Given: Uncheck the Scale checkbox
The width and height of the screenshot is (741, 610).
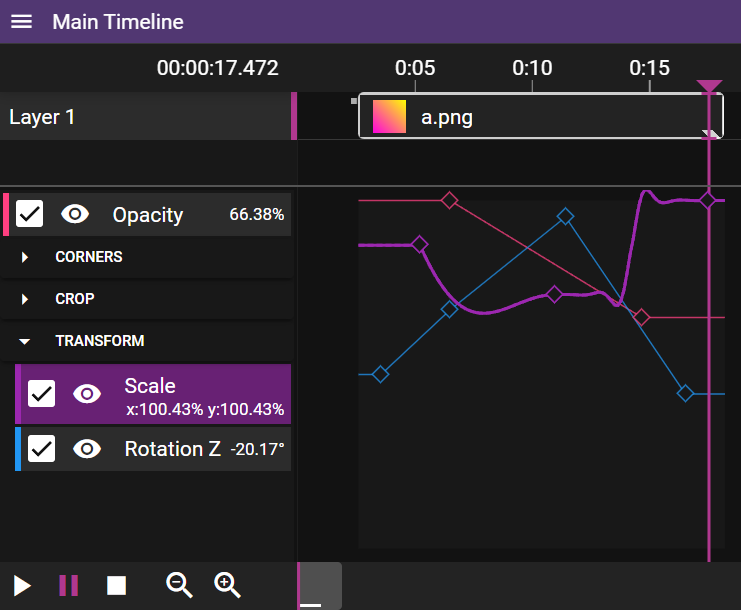Looking at the screenshot, I should click(42, 393).
